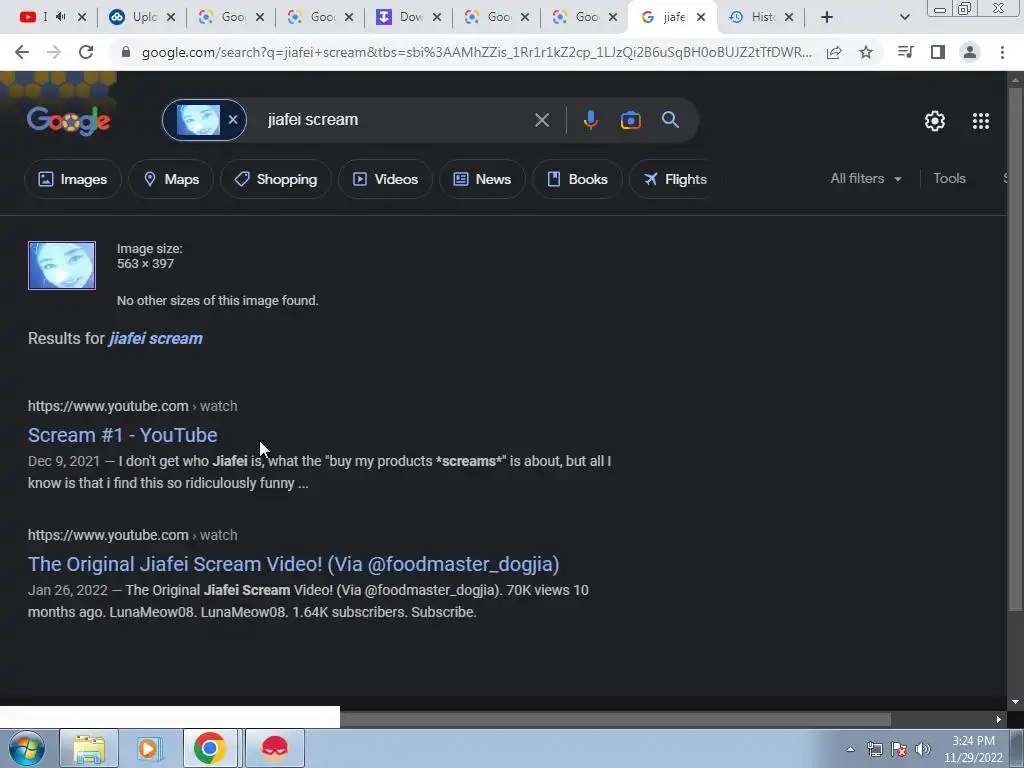This screenshot has width=1024, height=768.
Task: Start voice search with the microphone
Action: point(590,120)
